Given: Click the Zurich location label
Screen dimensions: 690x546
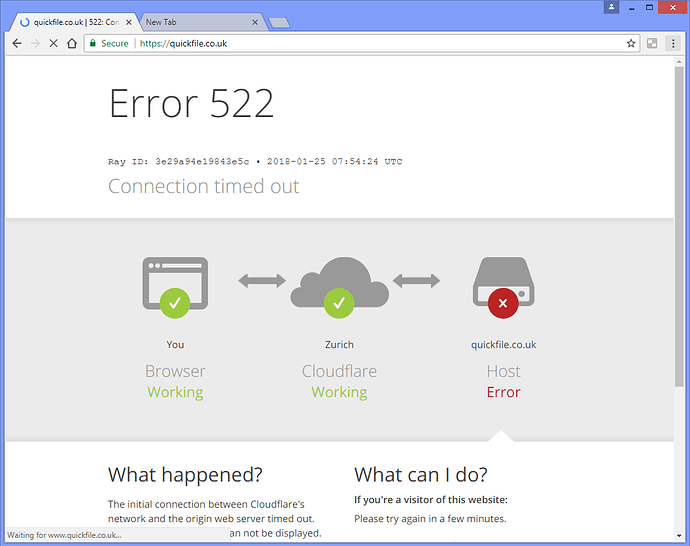Looking at the screenshot, I should 339,344.
